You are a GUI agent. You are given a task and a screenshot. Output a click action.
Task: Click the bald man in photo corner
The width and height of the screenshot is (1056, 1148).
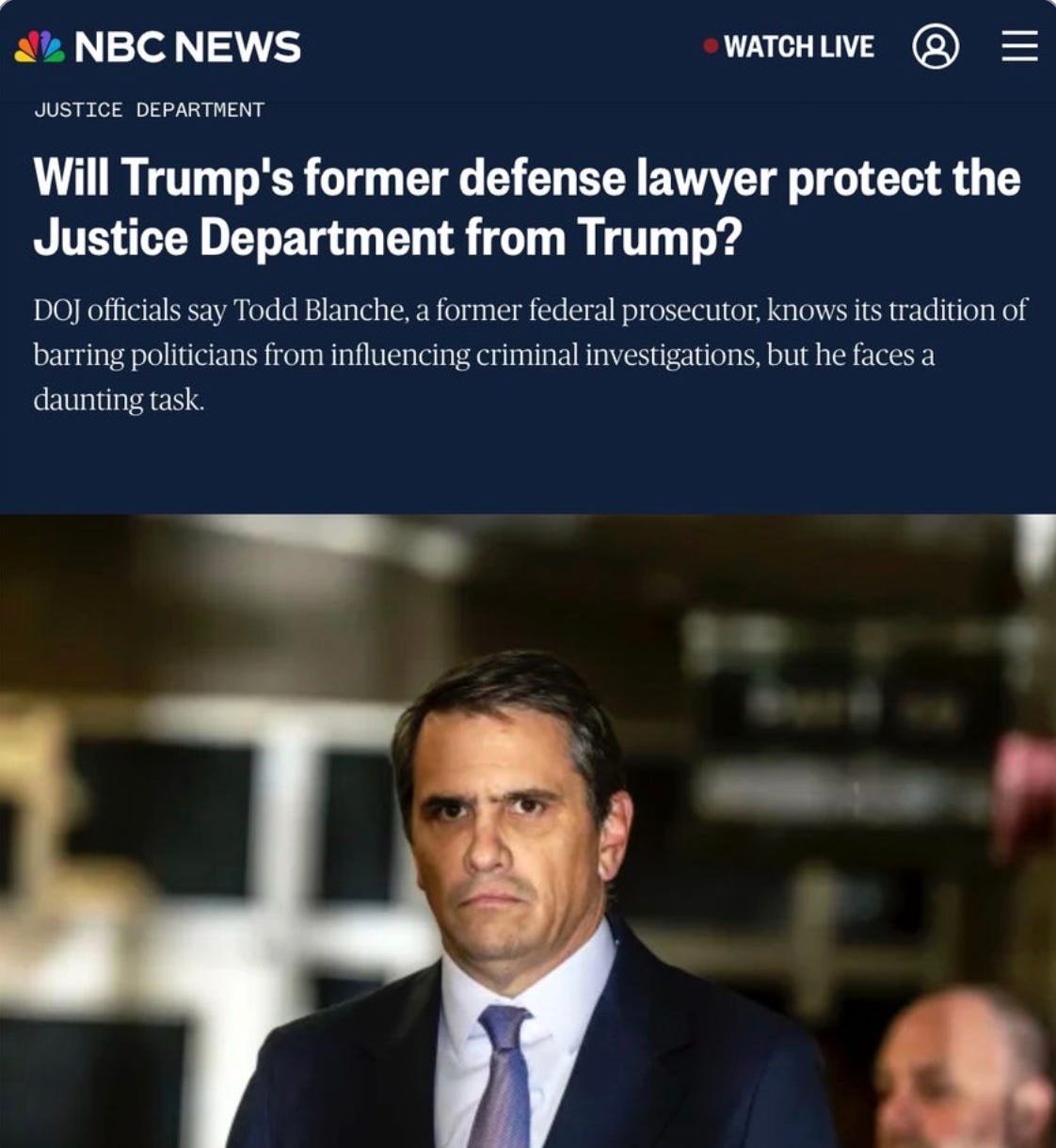965,1068
